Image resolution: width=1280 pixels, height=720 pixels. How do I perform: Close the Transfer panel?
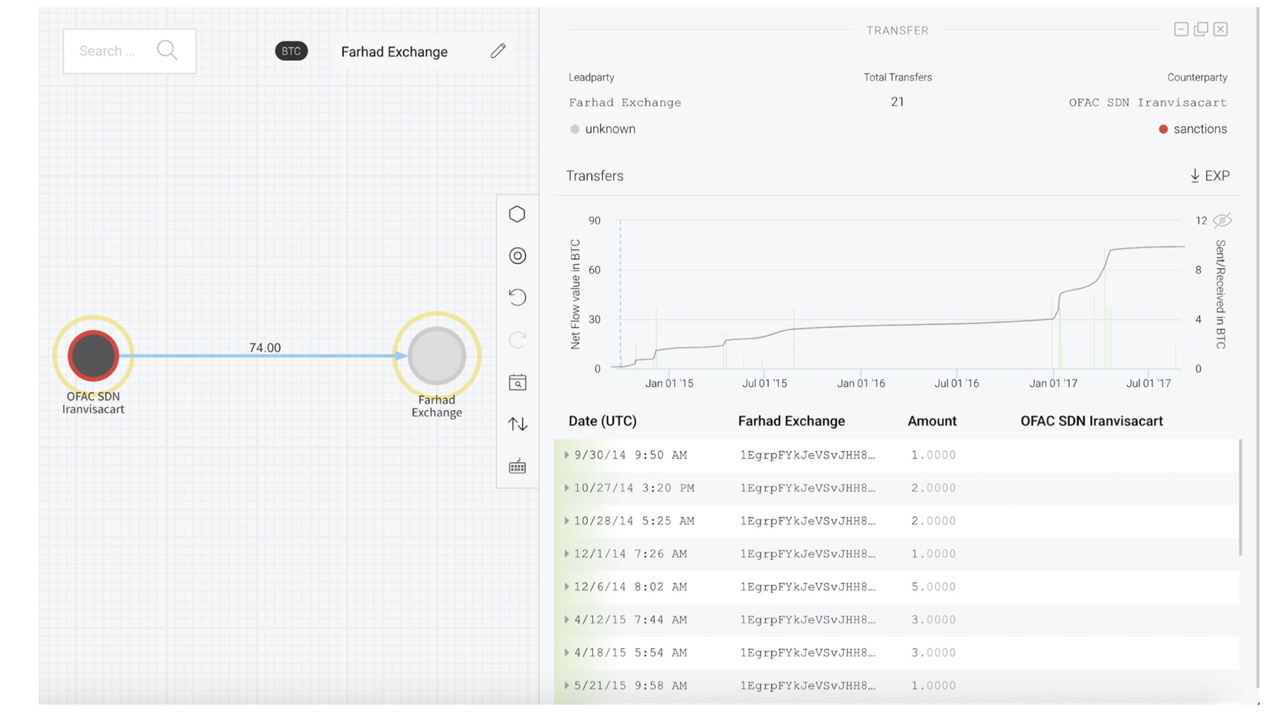(x=1221, y=30)
